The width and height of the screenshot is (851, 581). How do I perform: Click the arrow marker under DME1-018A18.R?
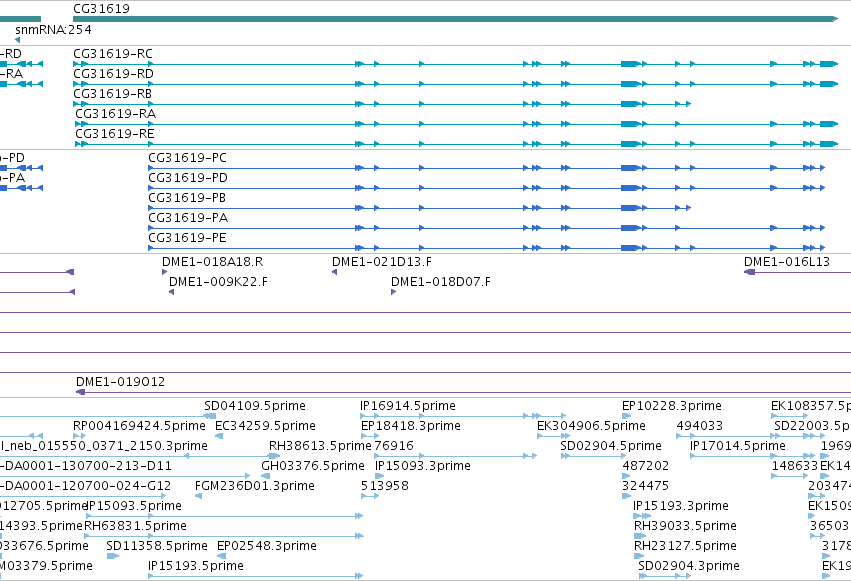[164, 272]
